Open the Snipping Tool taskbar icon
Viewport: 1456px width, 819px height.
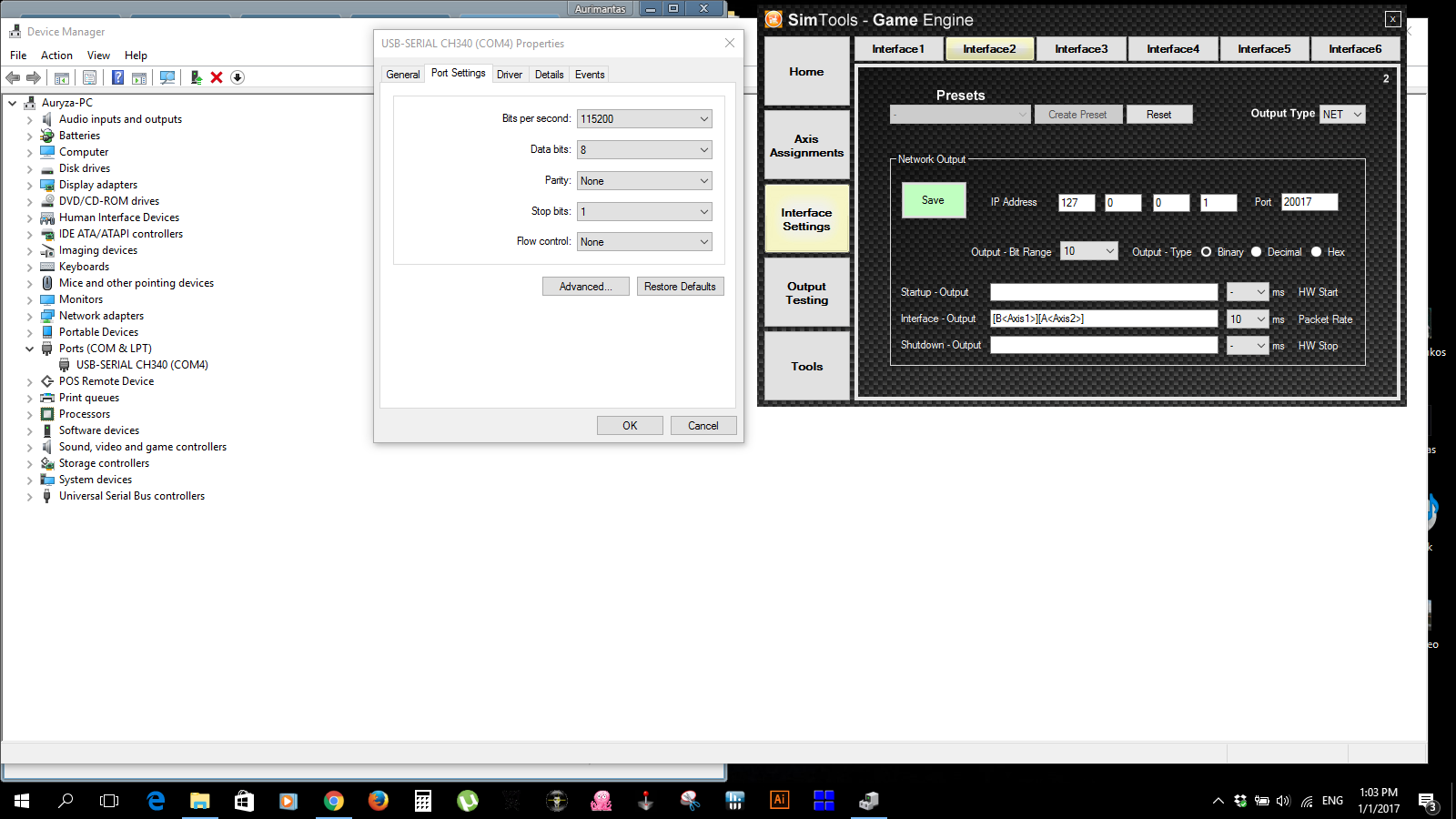(x=690, y=801)
